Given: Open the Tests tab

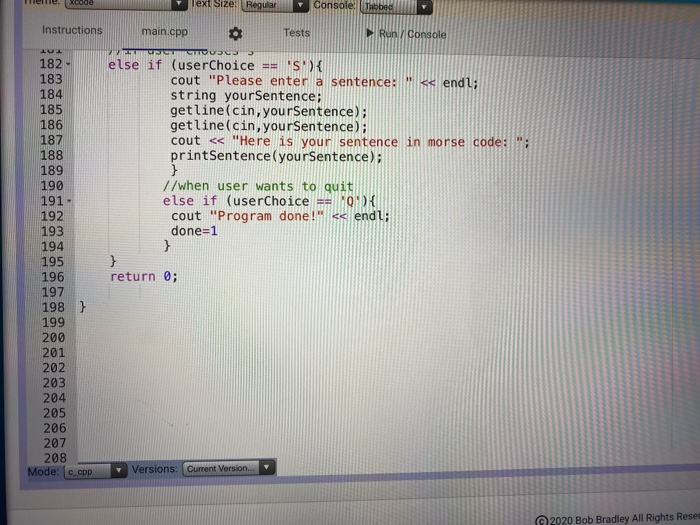Looking at the screenshot, I should point(296,33).
